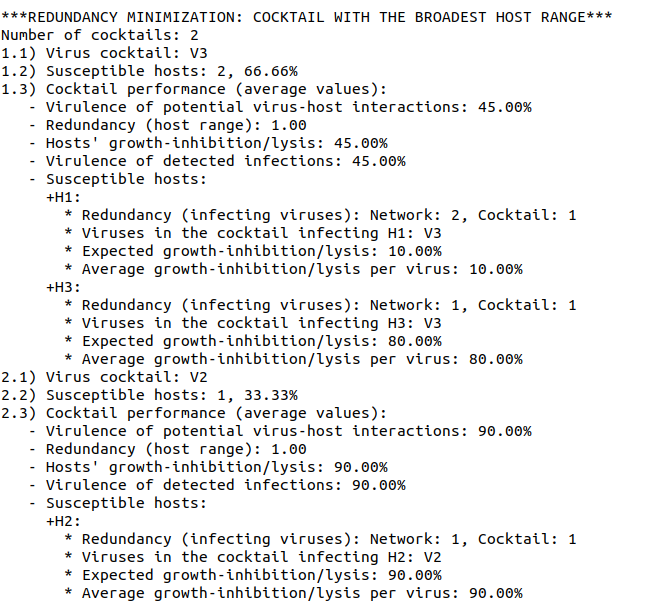The image size is (662, 615).
Task: Select Hosts' growth-inhibition/lysis 45.00% line
Action: click(216, 143)
